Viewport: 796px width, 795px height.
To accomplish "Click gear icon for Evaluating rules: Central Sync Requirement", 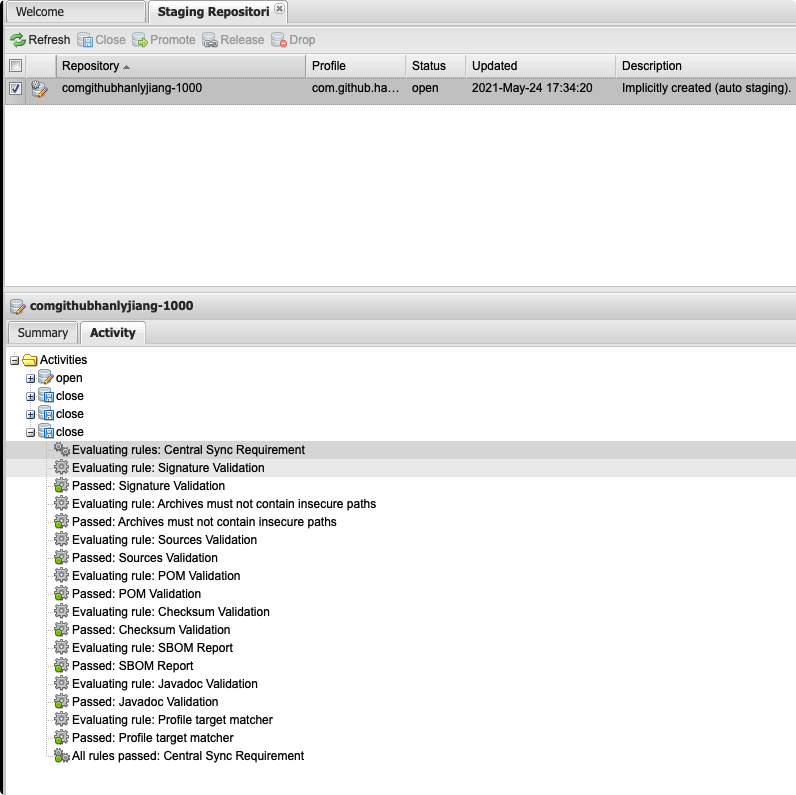I will click(x=61, y=449).
